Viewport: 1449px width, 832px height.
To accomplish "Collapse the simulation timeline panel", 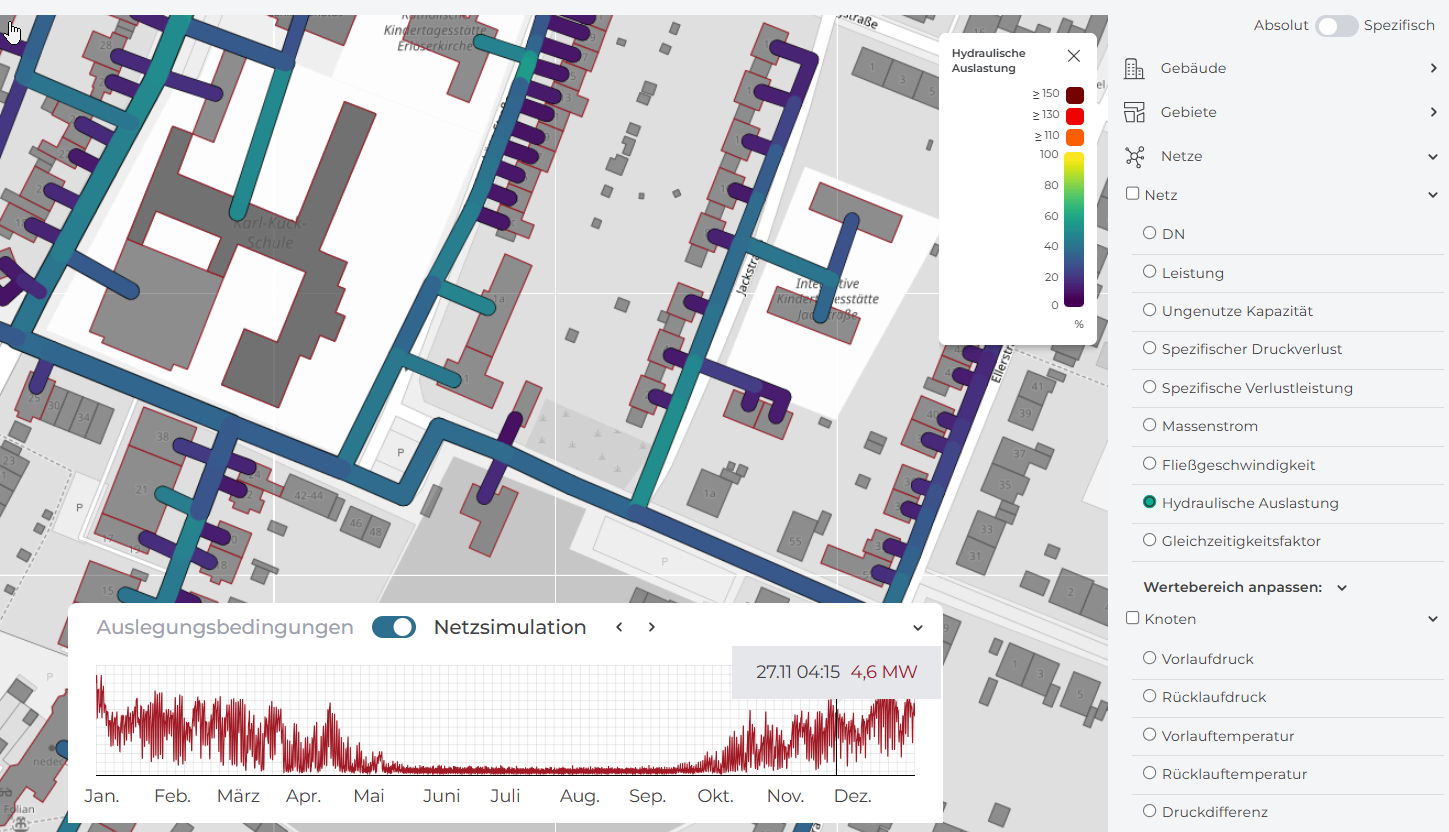I will [918, 628].
